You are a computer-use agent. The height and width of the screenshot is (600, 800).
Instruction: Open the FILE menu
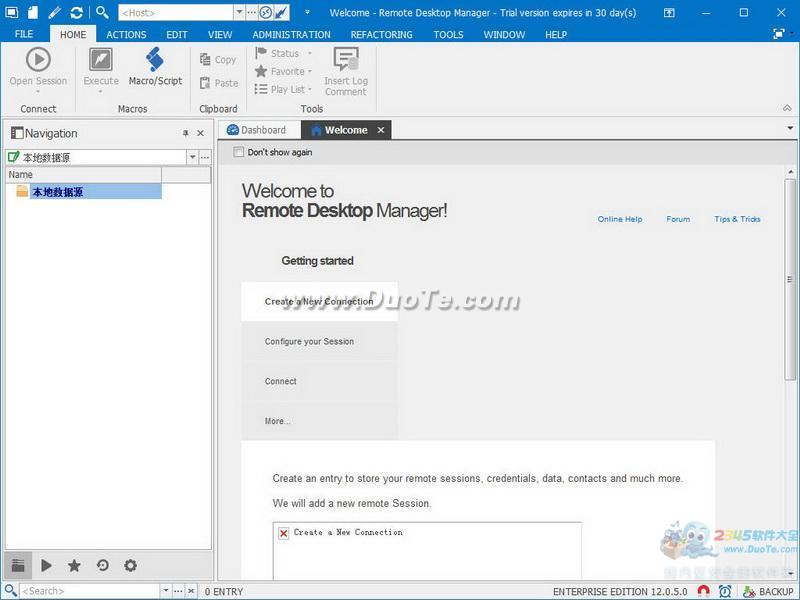(x=24, y=34)
